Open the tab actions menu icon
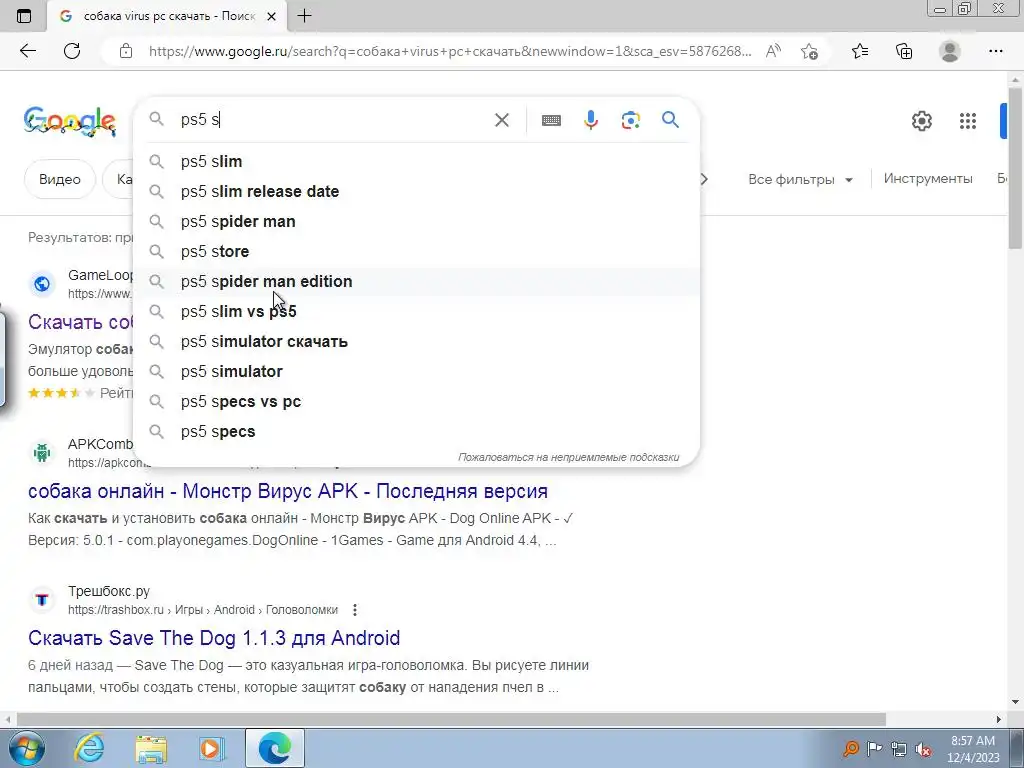 pyautogui.click(x=24, y=16)
